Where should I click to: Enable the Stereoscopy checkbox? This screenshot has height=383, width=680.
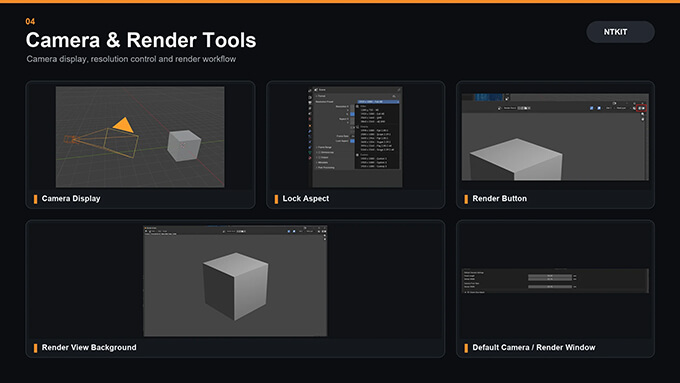319,152
